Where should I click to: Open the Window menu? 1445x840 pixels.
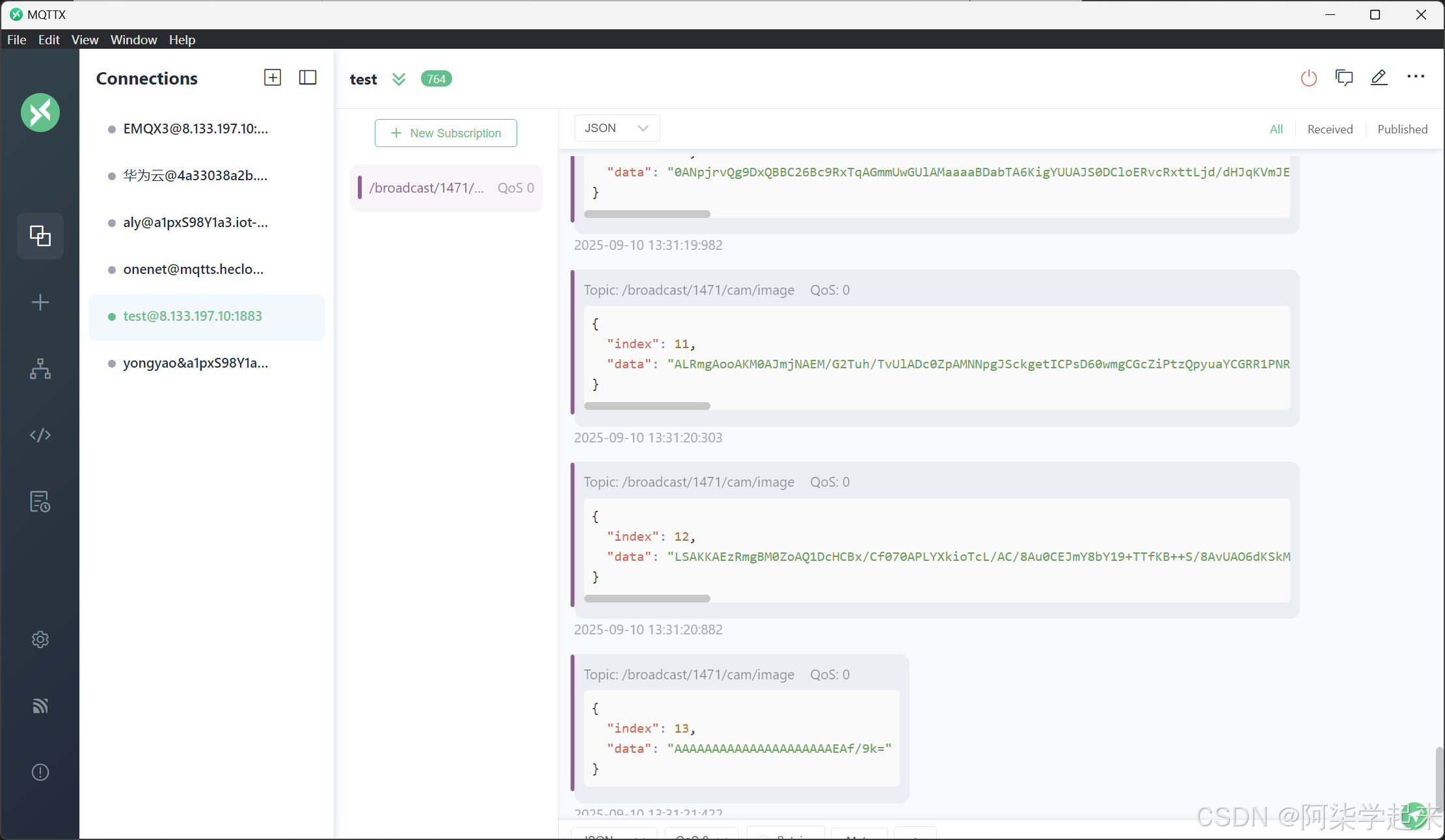tap(133, 40)
